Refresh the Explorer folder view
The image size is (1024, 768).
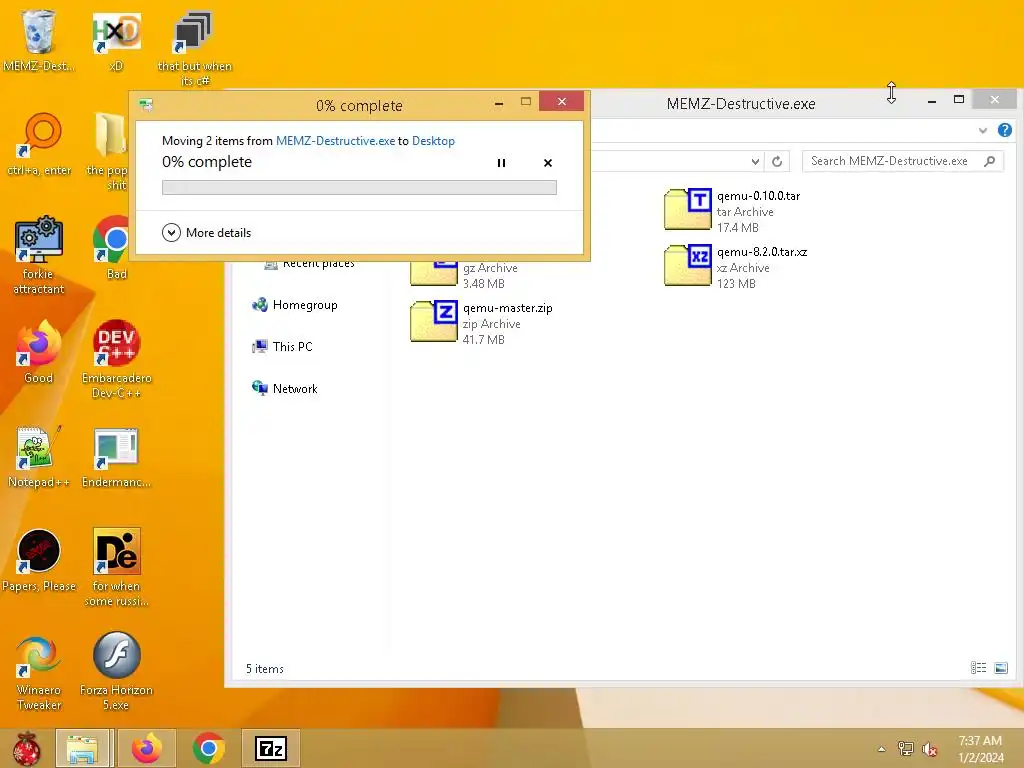pos(777,161)
